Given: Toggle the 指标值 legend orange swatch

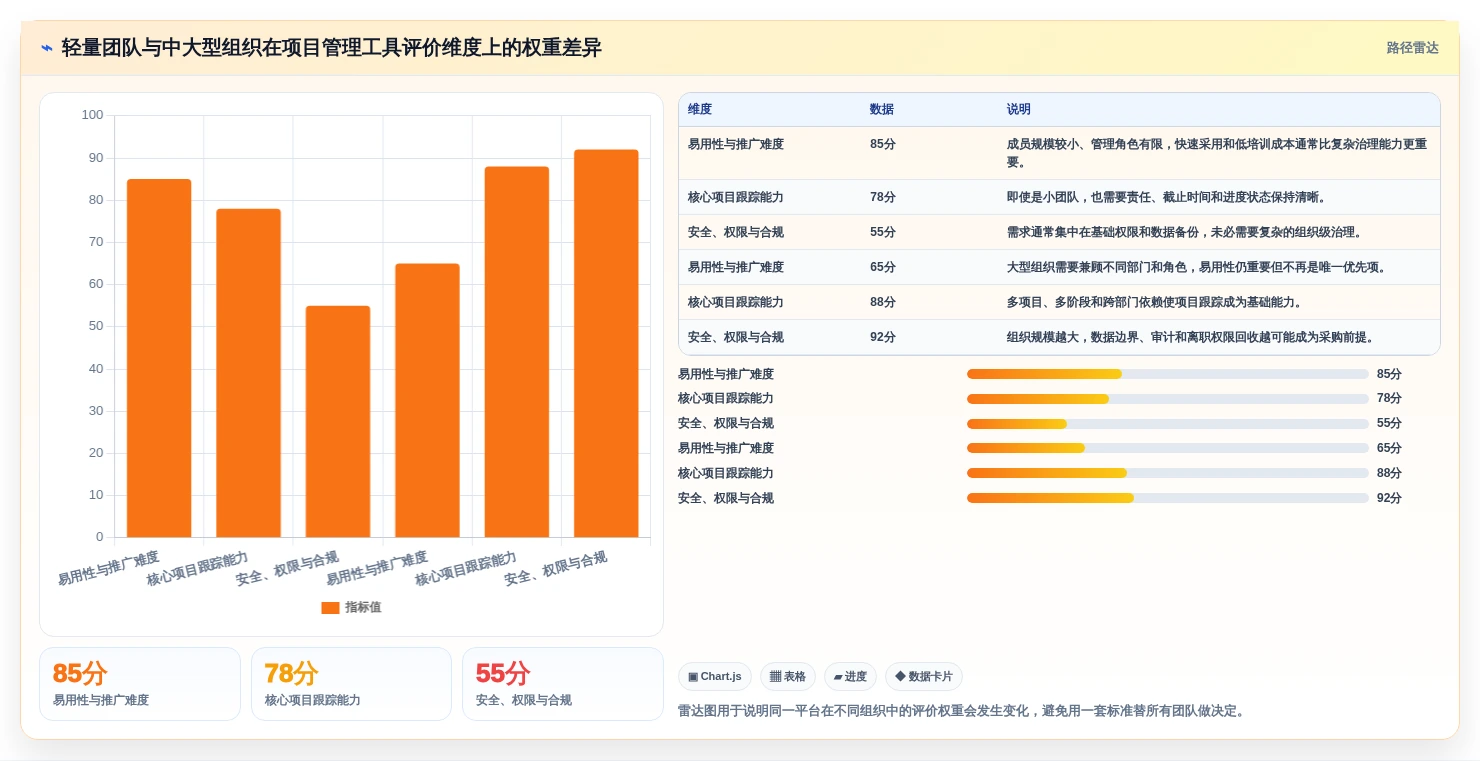Looking at the screenshot, I should click(x=330, y=608).
